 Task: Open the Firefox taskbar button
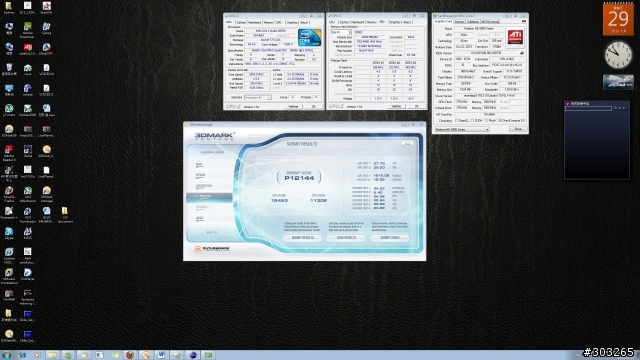[x=130, y=355]
